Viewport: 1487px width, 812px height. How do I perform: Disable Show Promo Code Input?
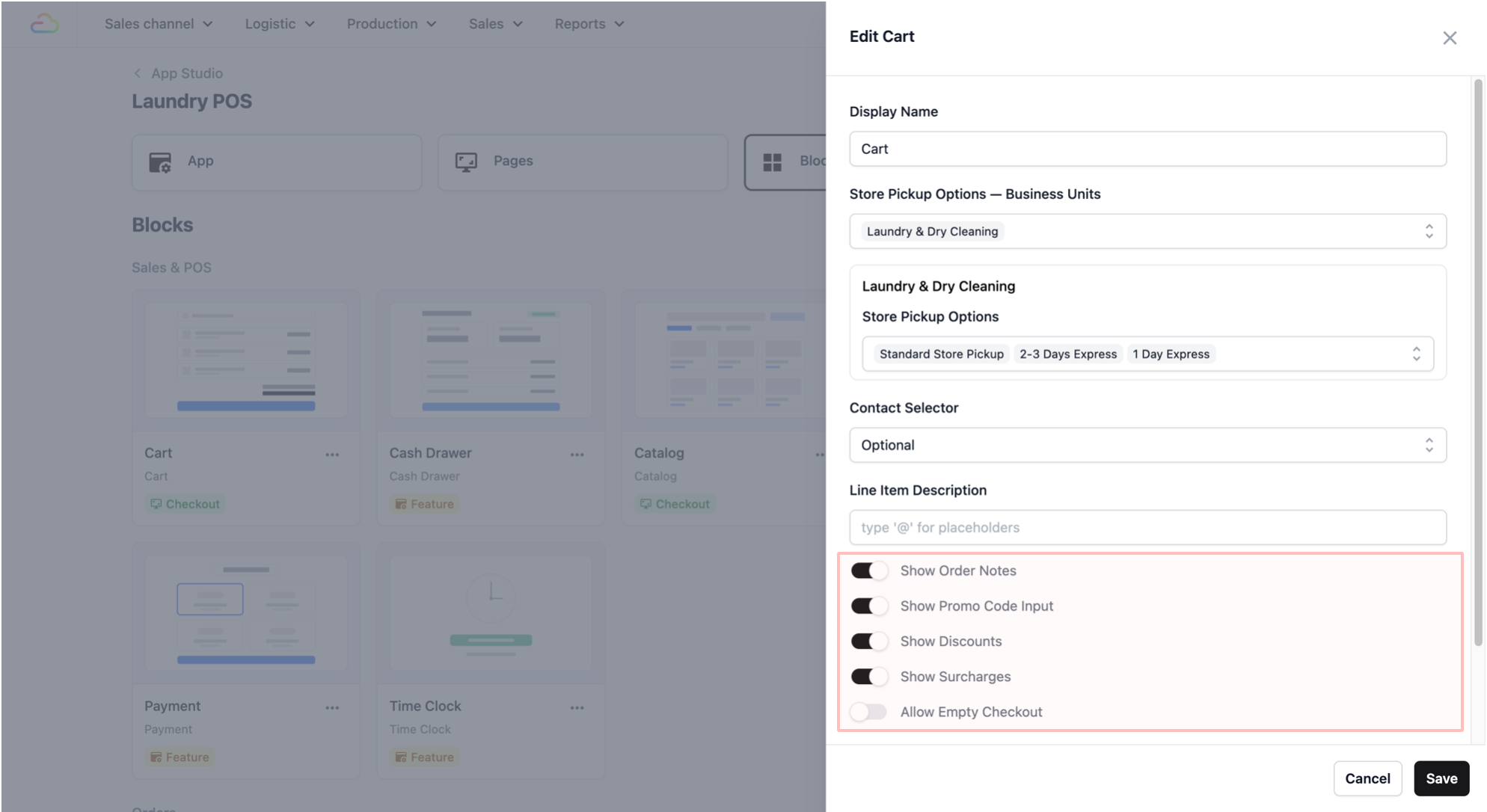coord(869,606)
